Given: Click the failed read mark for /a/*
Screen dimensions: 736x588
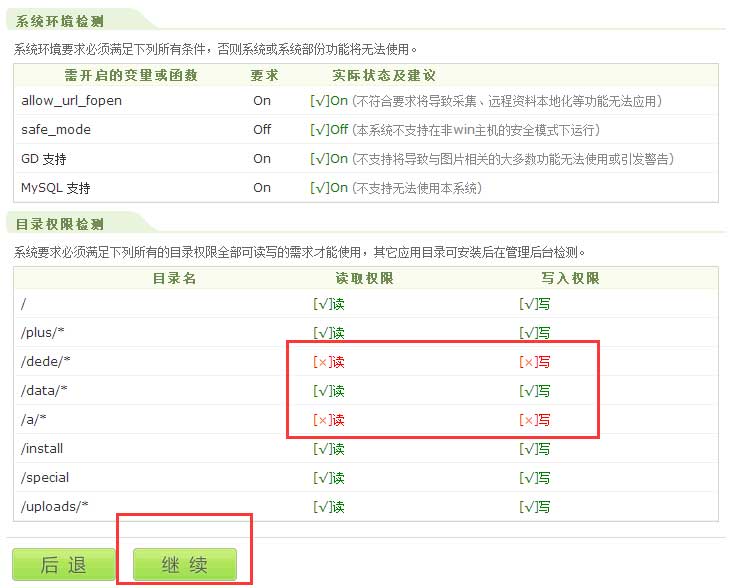Looking at the screenshot, I should pos(329,420).
